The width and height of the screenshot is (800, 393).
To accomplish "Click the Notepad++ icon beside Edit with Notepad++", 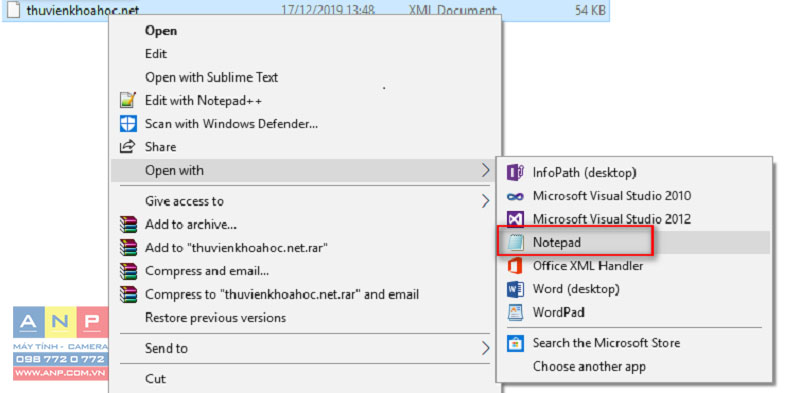I will click(x=128, y=100).
